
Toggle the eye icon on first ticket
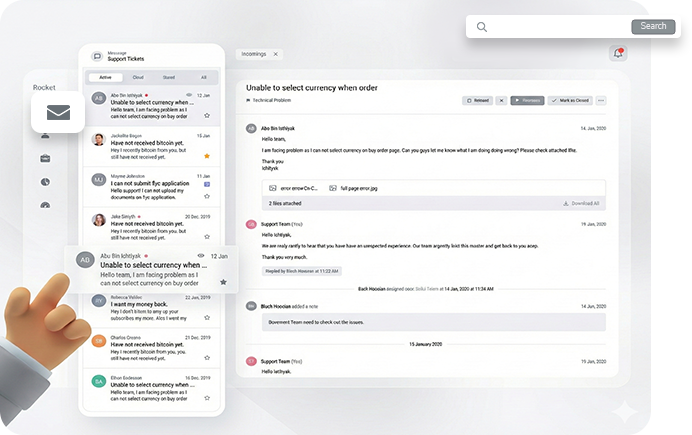(x=190, y=95)
